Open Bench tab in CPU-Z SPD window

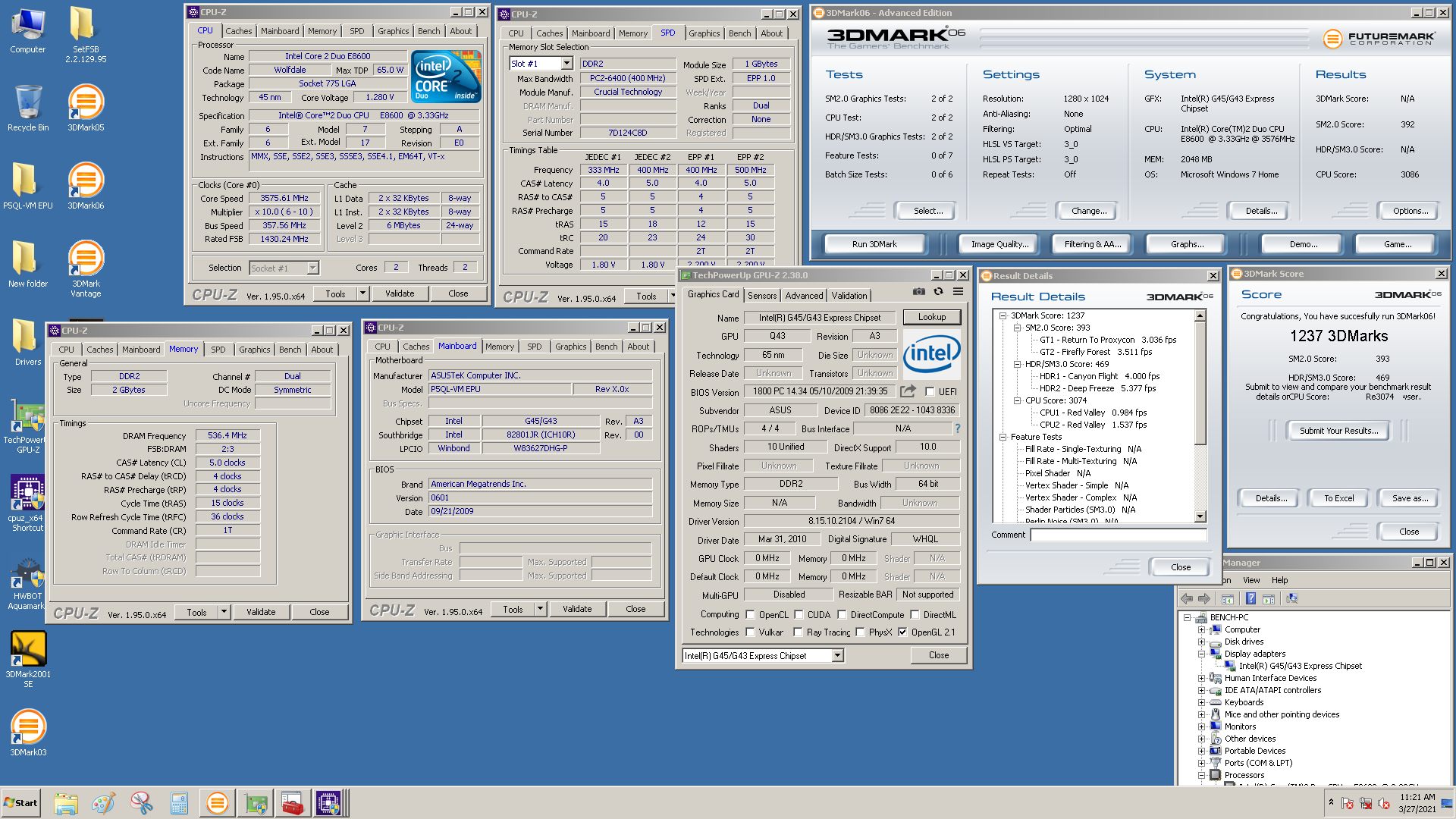[739, 33]
